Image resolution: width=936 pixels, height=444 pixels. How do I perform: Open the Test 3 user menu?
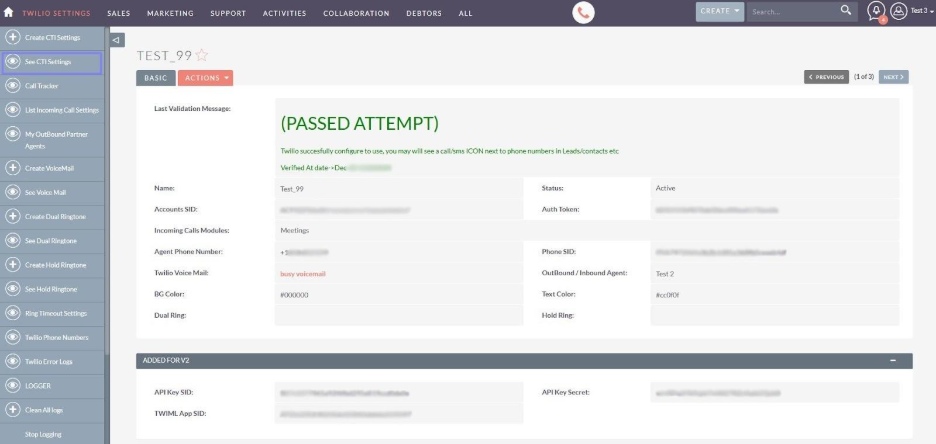[x=922, y=11]
